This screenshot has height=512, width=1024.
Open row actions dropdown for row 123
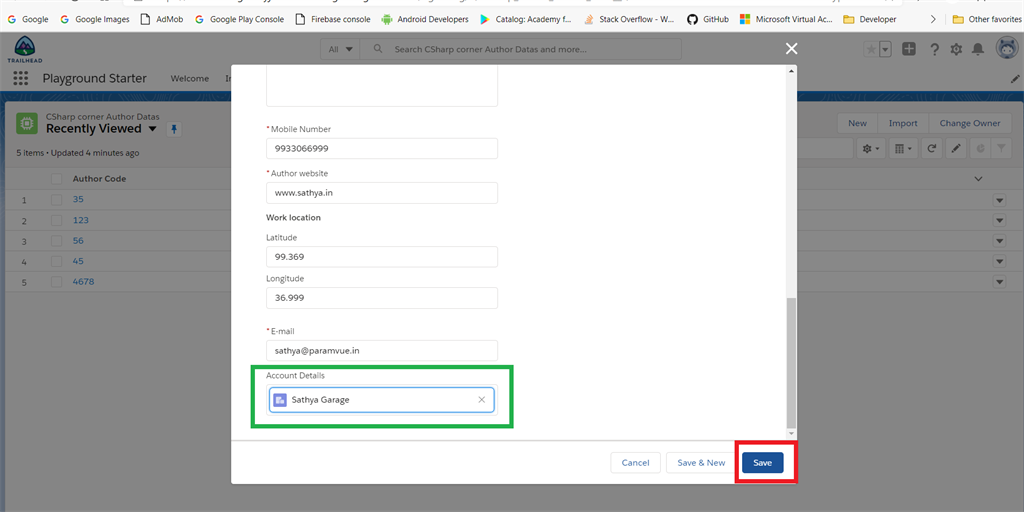click(x=999, y=220)
